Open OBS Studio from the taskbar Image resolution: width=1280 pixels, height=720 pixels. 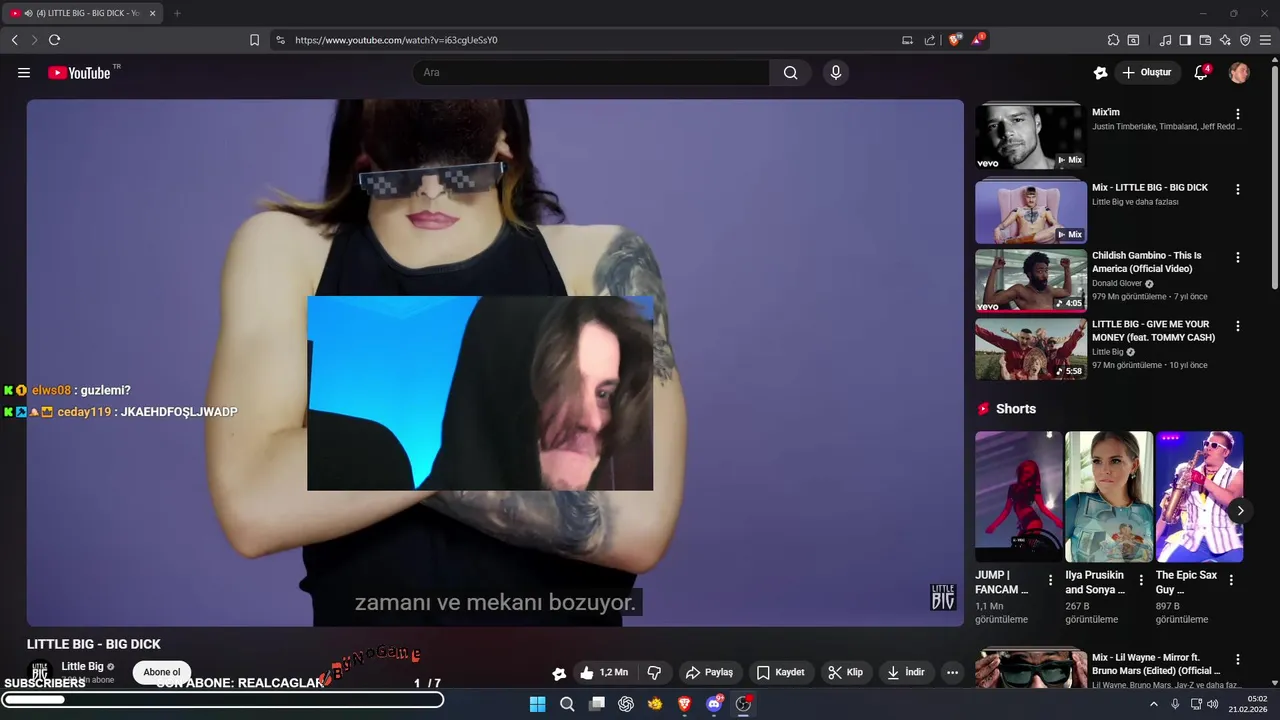pyautogui.click(x=743, y=704)
